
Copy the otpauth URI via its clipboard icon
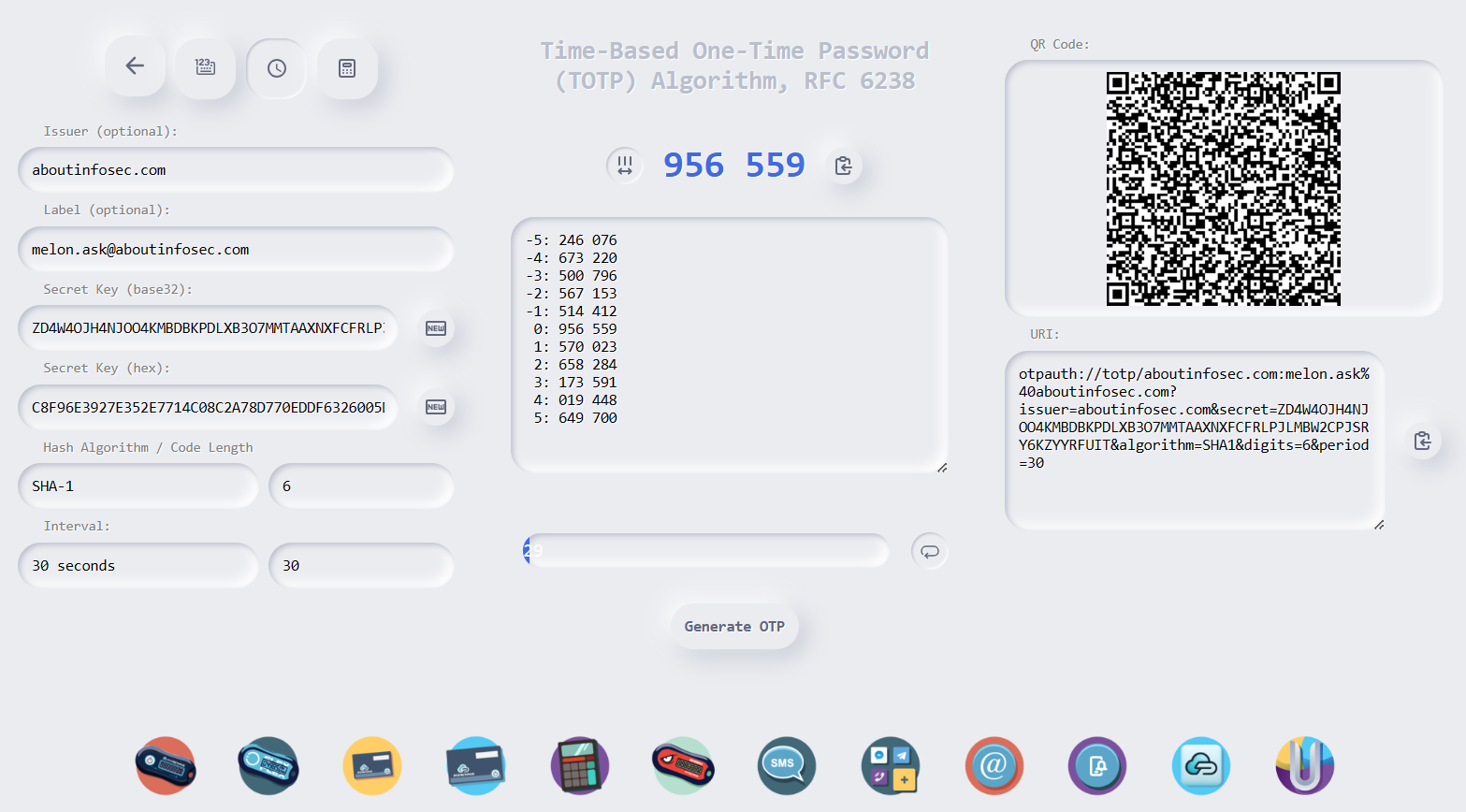pos(1422,440)
